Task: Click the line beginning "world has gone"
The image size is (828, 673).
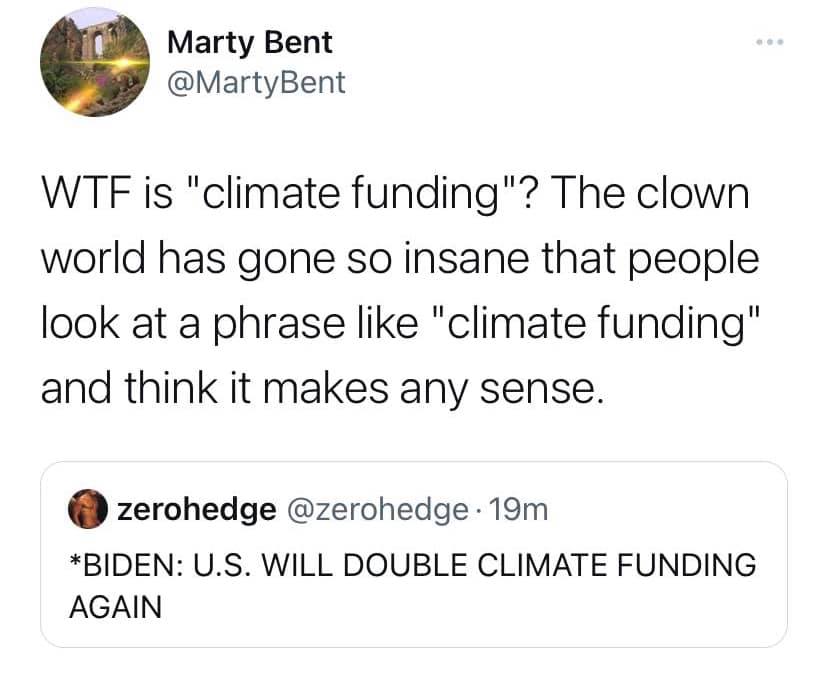Action: tap(399, 258)
